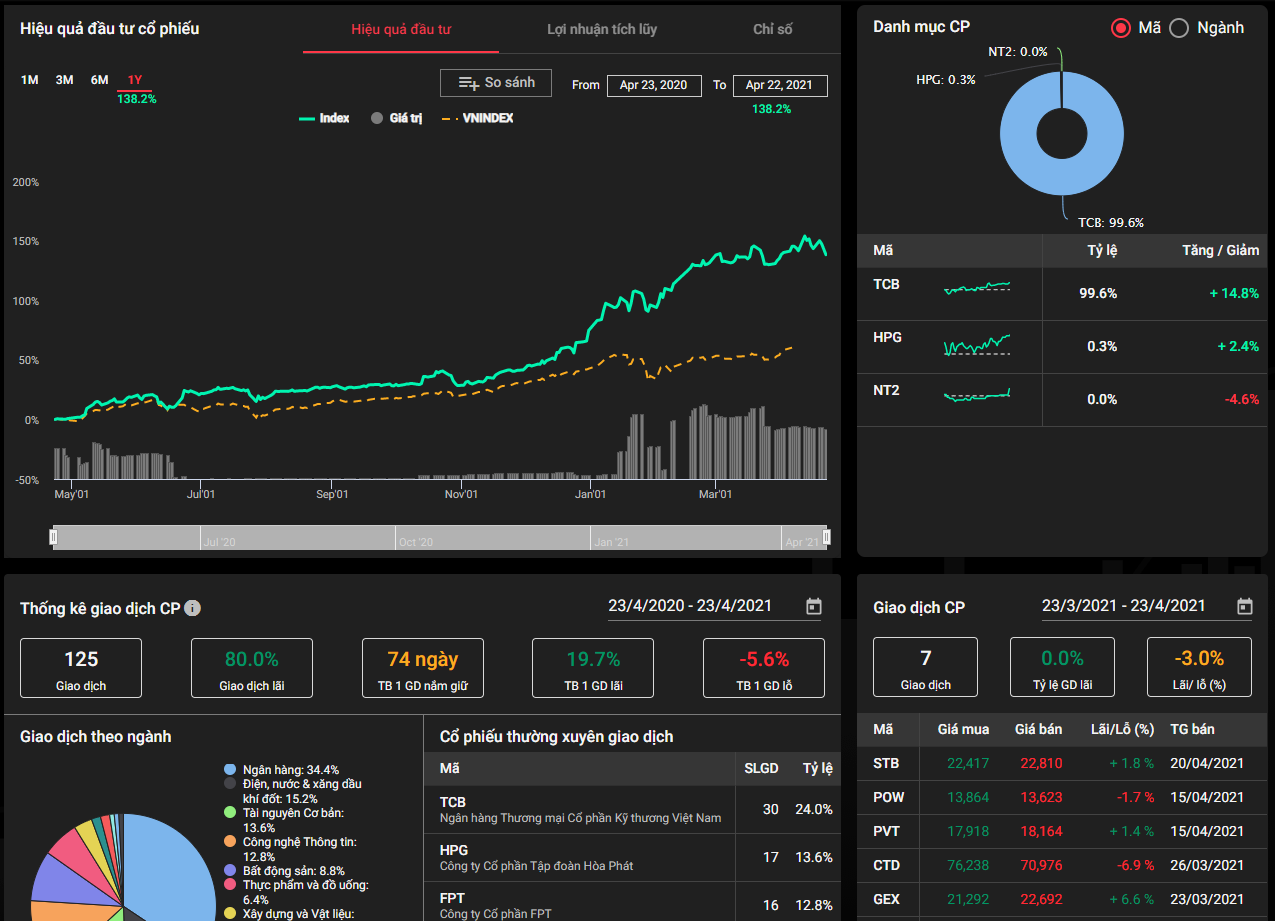Image resolution: width=1275 pixels, height=921 pixels.
Task: Select the 6M time range
Action: (x=100, y=80)
